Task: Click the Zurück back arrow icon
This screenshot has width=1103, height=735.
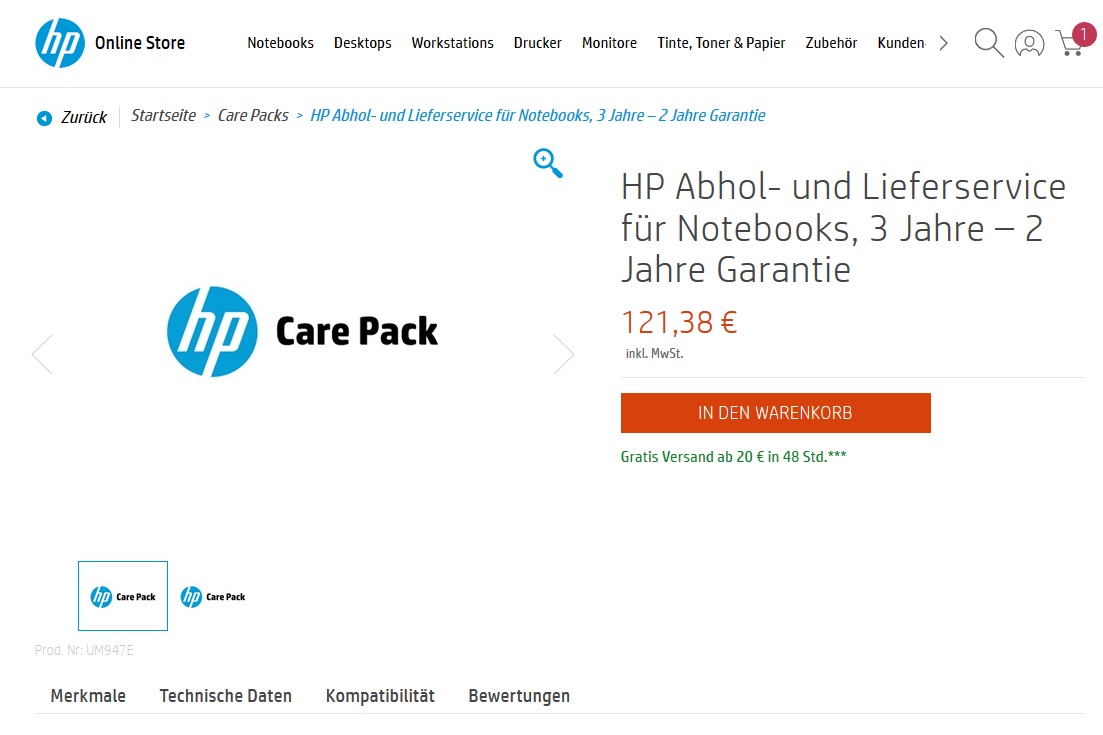Action: 44,118
